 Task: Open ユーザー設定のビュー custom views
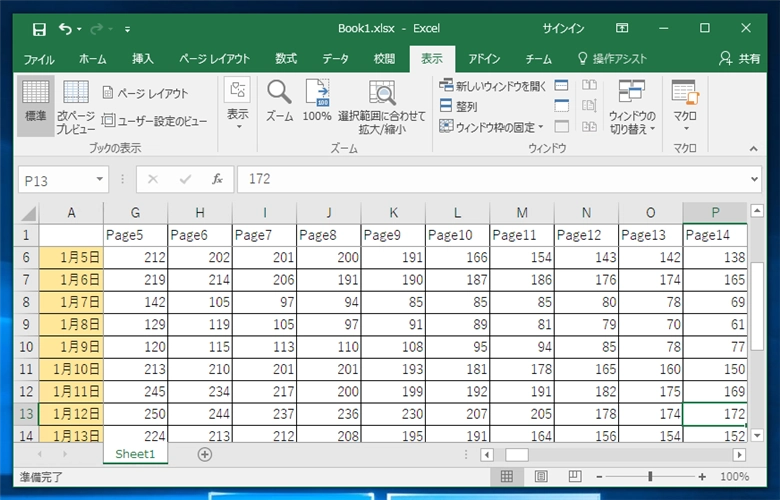(155, 121)
